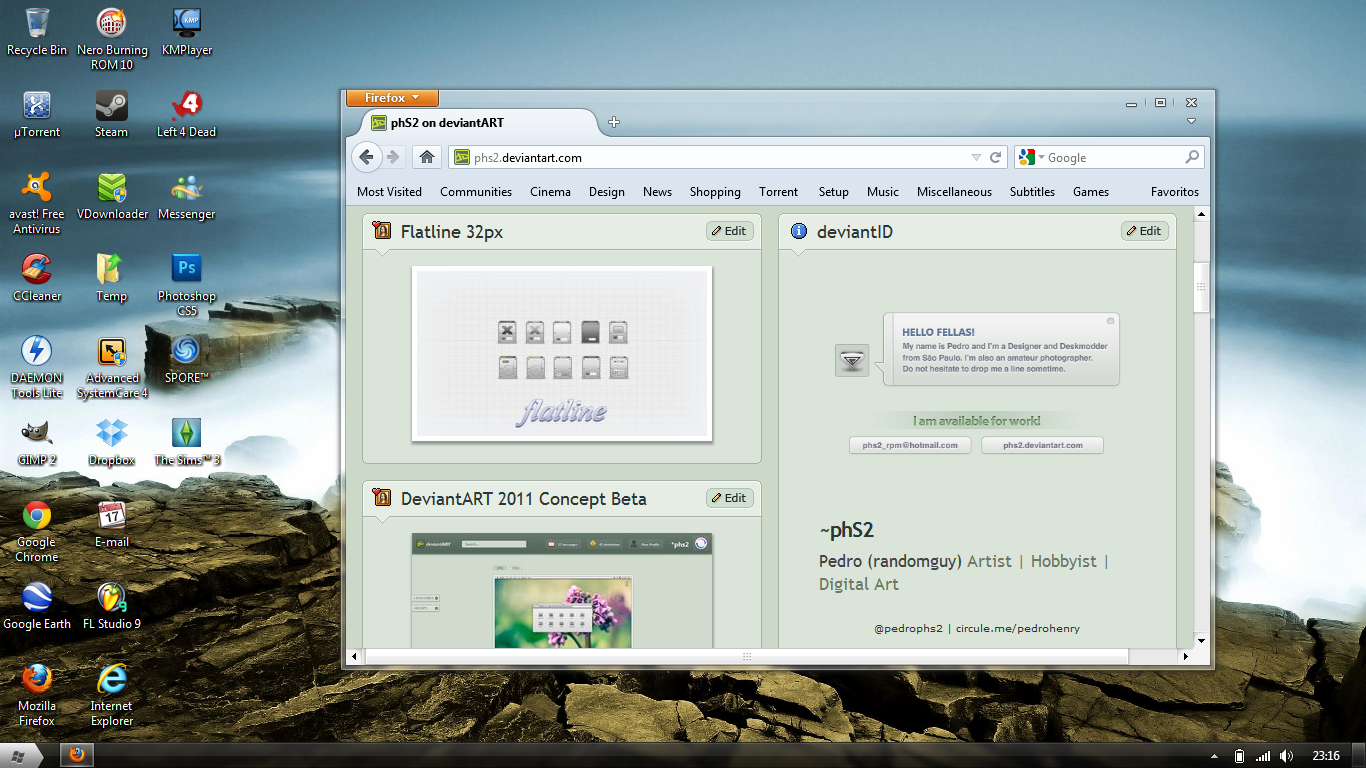Open the orange Firefox menu button
1366x768 pixels.
click(x=392, y=98)
